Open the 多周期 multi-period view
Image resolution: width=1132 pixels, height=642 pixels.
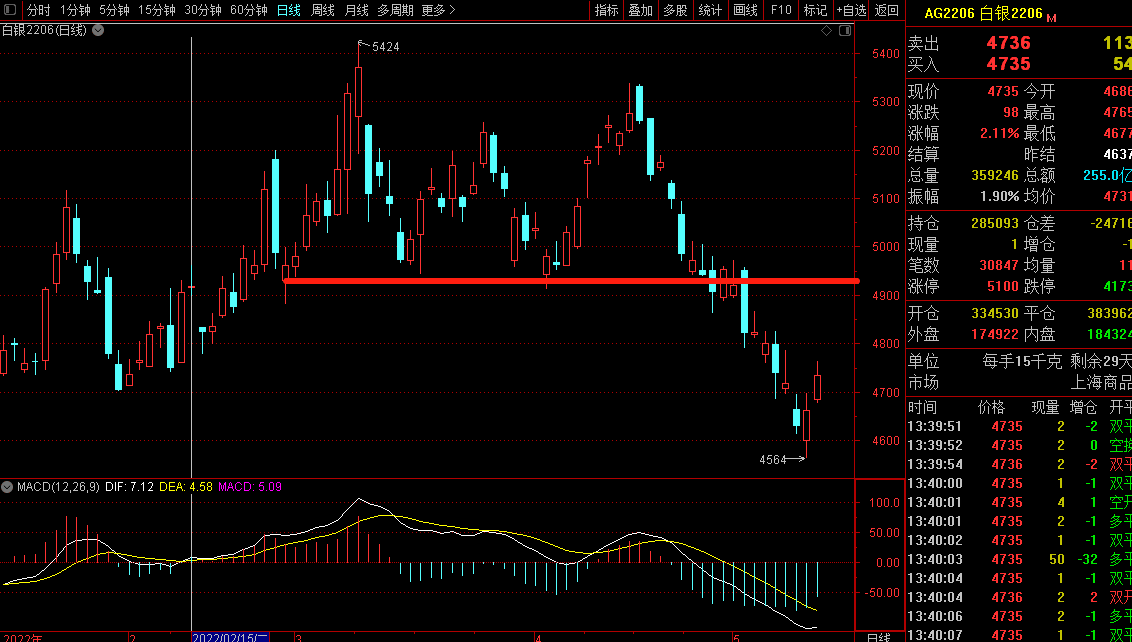coord(396,10)
